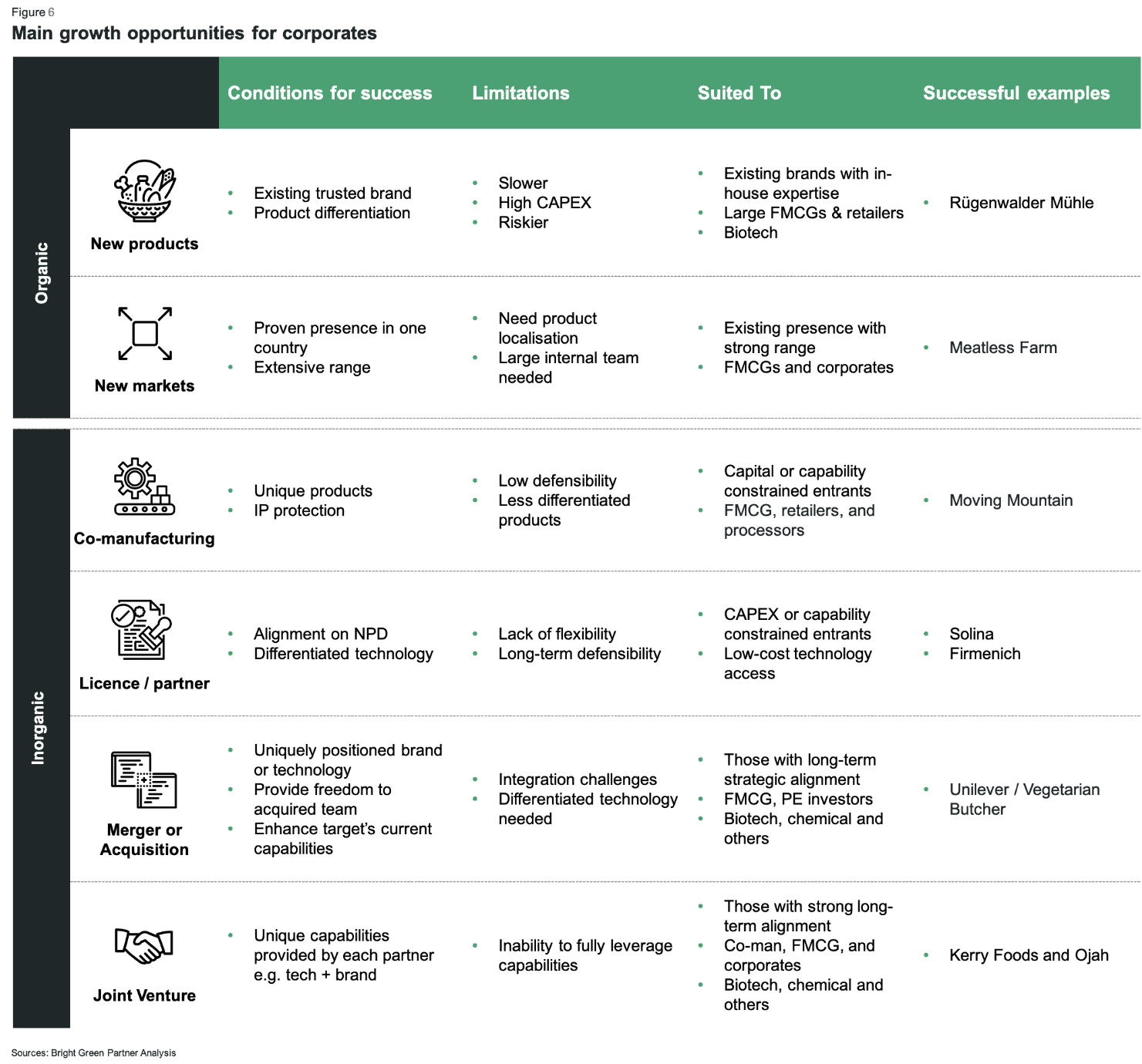Toggle the bullet beside 'Existing trusted brand'
Screen dimensions: 1142x1064
[231, 194]
